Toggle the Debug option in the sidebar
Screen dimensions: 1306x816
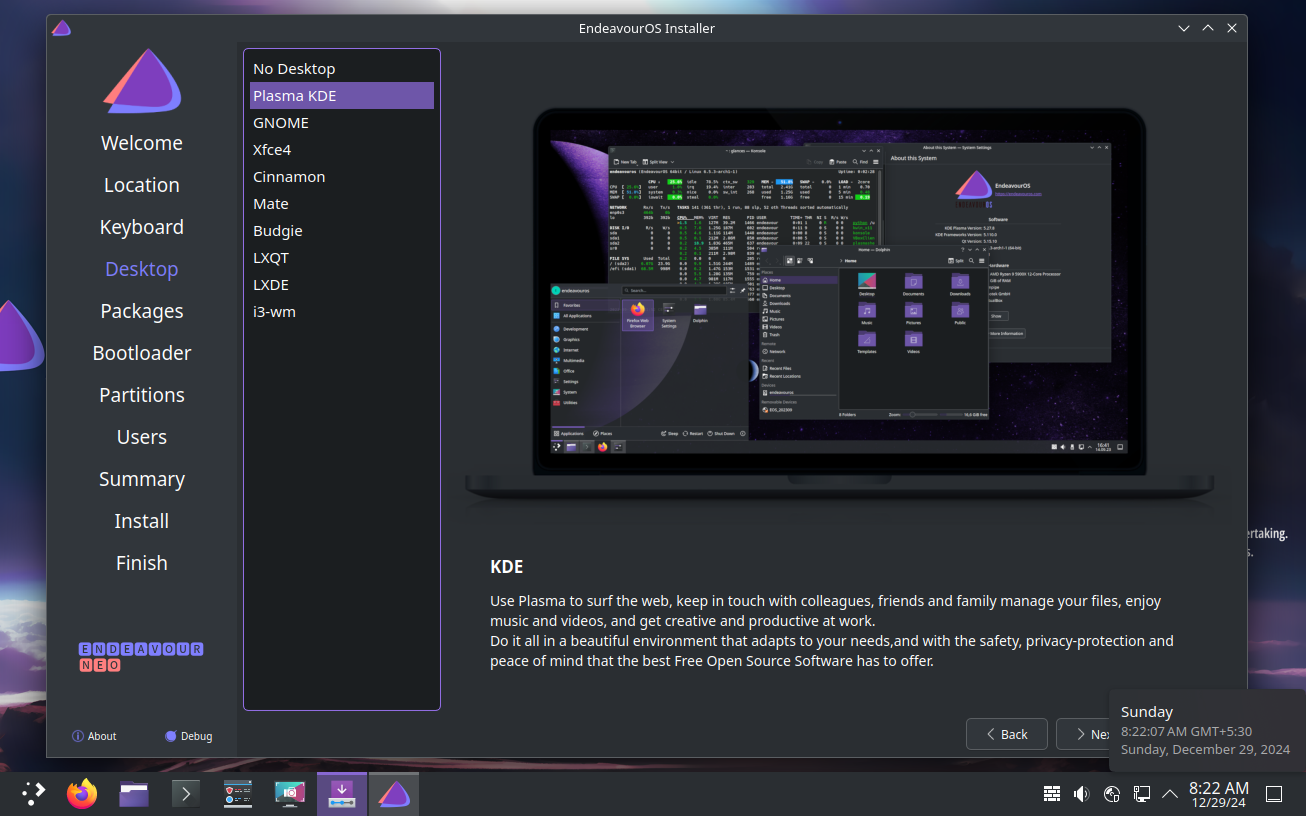coord(188,736)
